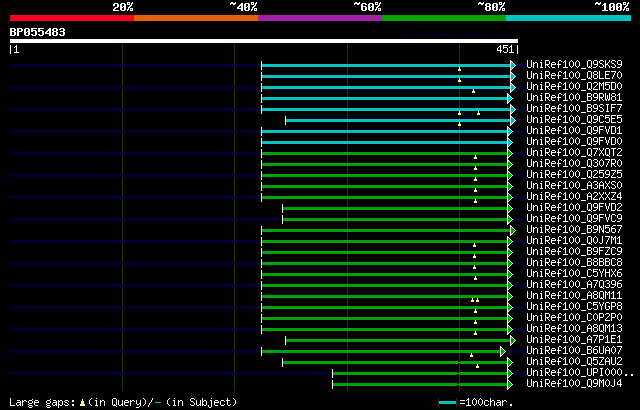Select the UniRef100_Q8LE70 hit label
This screenshot has height=410, width=640.
[x=574, y=75]
